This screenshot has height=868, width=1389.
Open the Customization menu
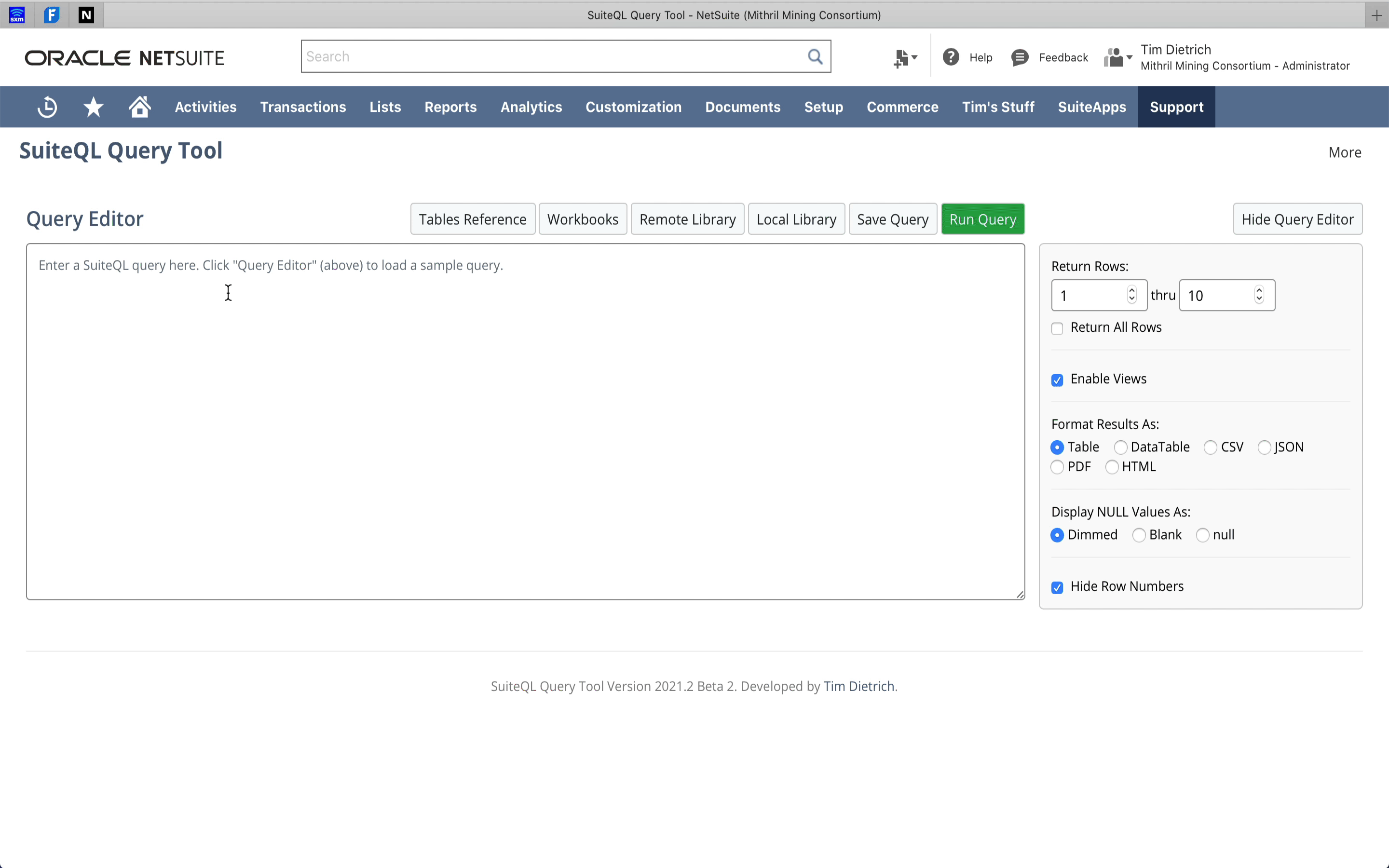point(634,107)
